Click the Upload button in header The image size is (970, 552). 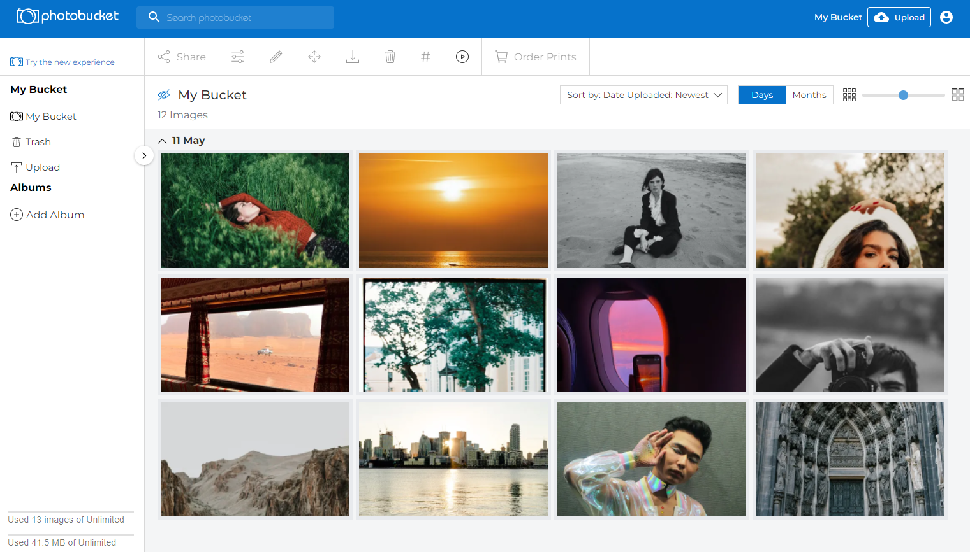pos(899,17)
